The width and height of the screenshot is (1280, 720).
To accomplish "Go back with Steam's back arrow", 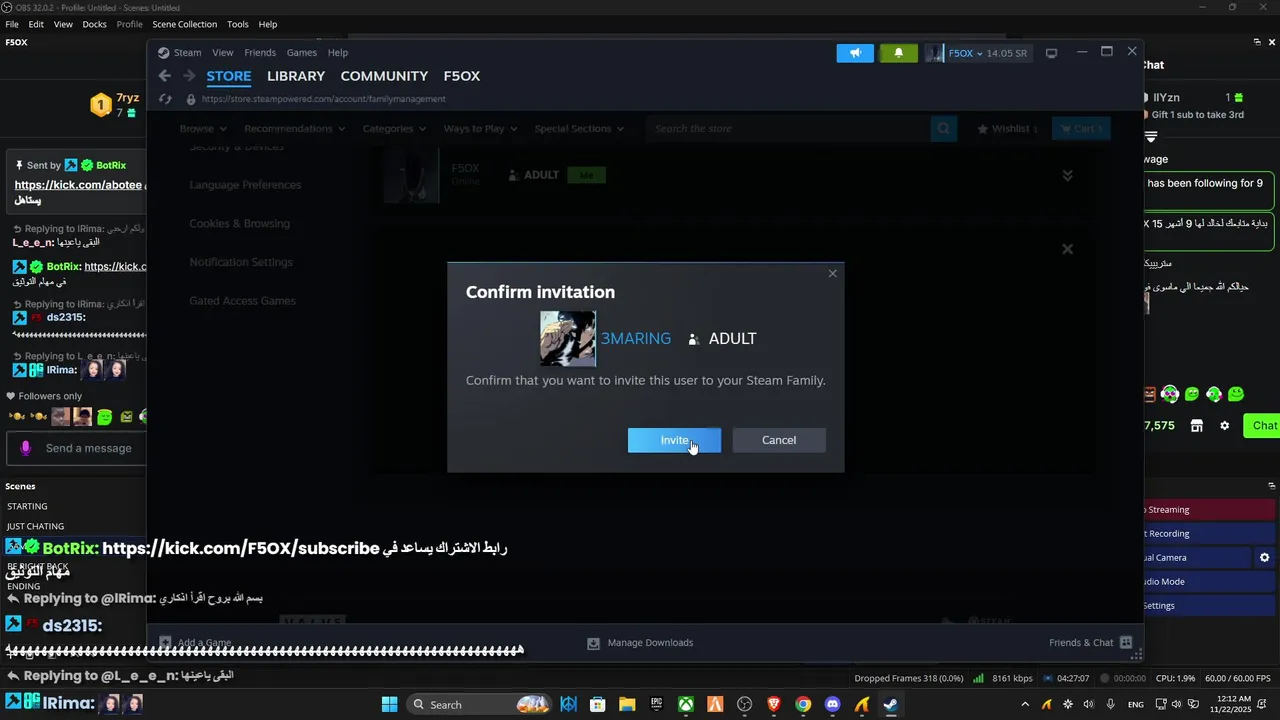I will tap(165, 76).
